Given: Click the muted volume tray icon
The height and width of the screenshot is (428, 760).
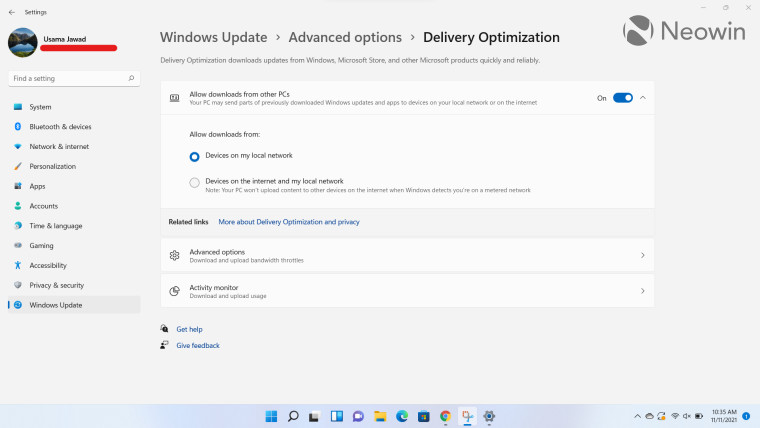Looking at the screenshot, I should click(687, 416).
